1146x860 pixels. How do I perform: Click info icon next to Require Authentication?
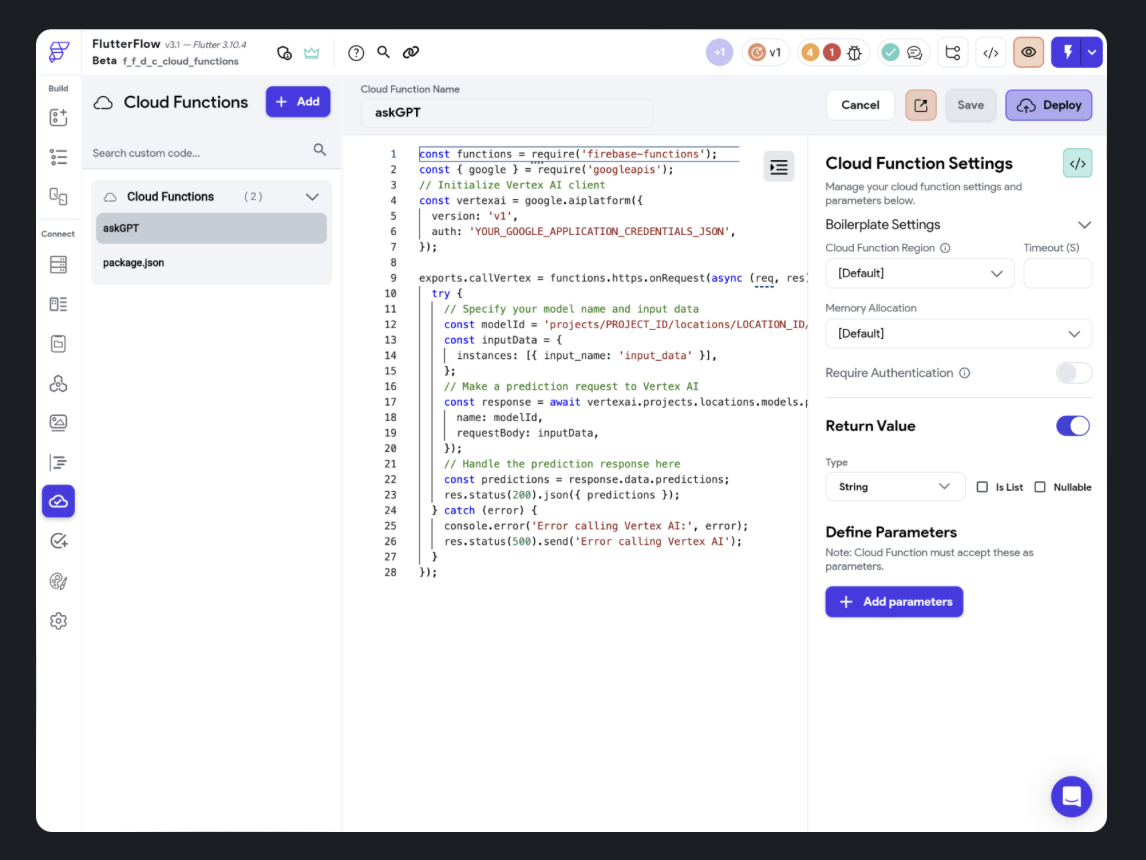point(965,373)
